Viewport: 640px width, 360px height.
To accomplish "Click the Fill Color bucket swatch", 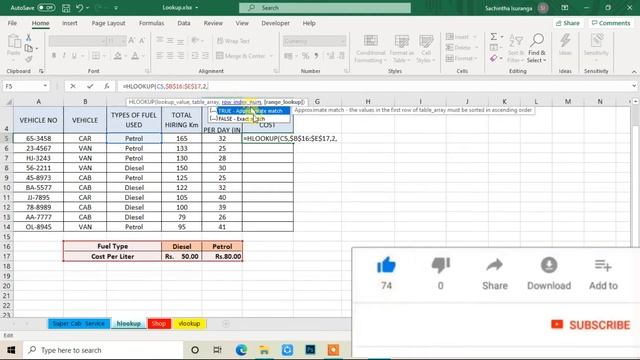I will tap(118, 56).
